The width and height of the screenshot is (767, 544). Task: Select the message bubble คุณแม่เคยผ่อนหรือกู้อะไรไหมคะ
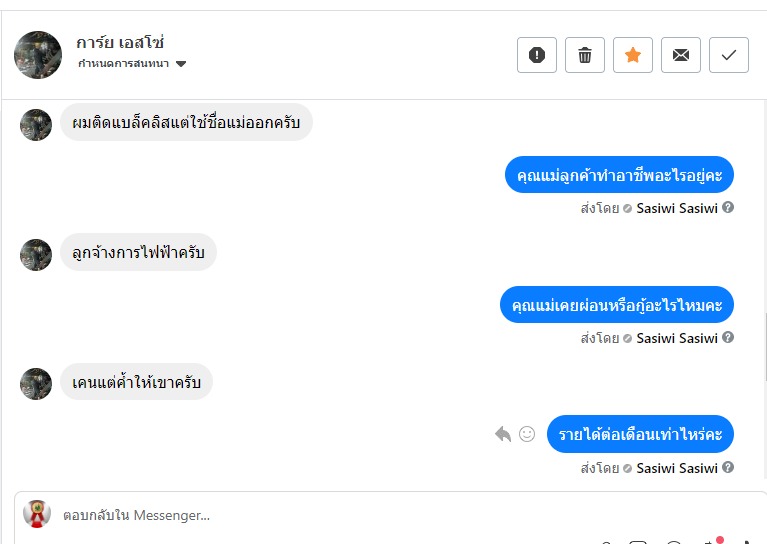coord(617,304)
